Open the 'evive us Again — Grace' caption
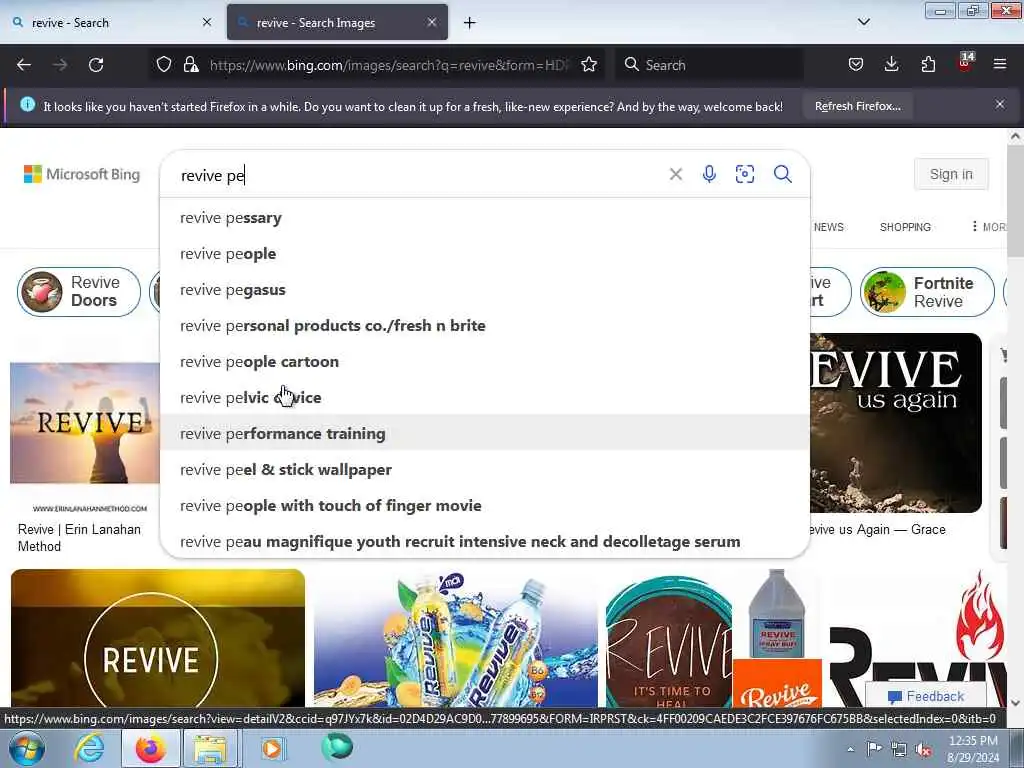 coord(878,529)
